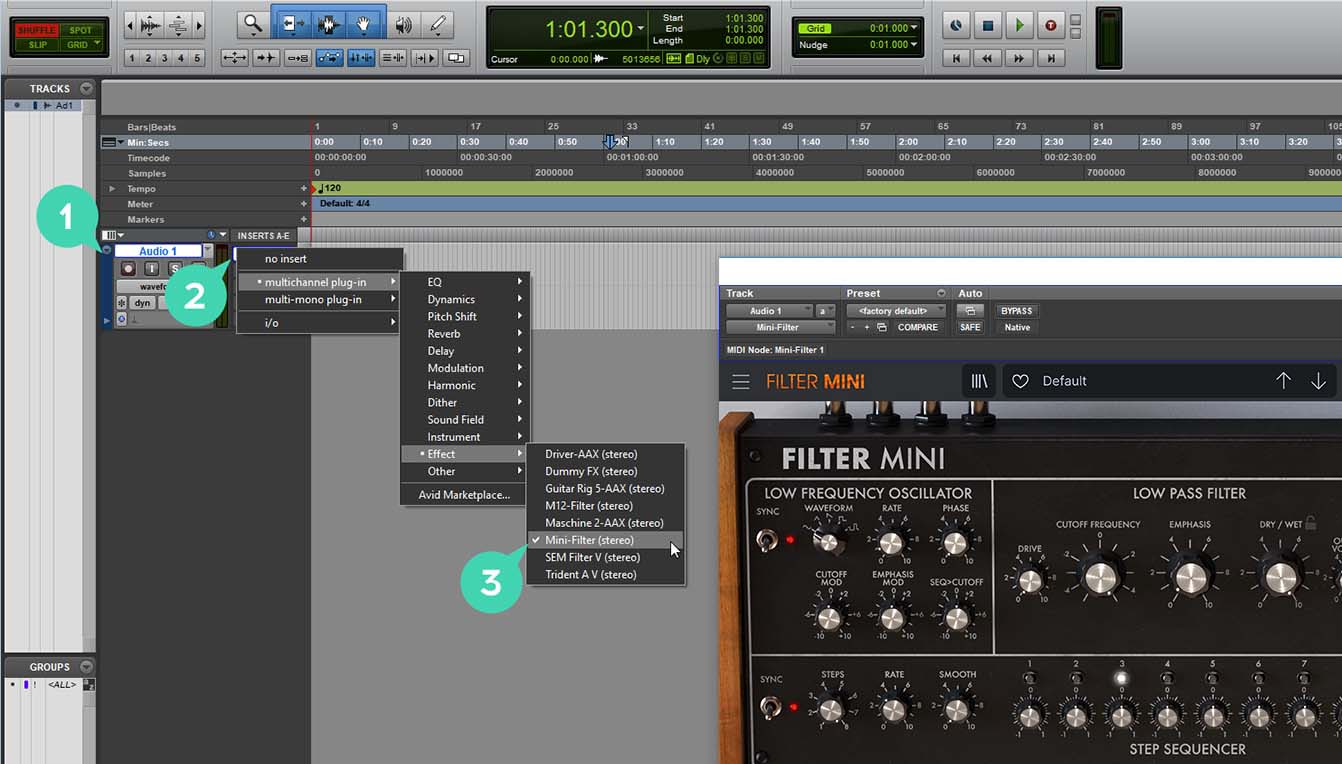Recall zoom preset 5
Viewport: 1342px width, 764px height.
(x=197, y=58)
